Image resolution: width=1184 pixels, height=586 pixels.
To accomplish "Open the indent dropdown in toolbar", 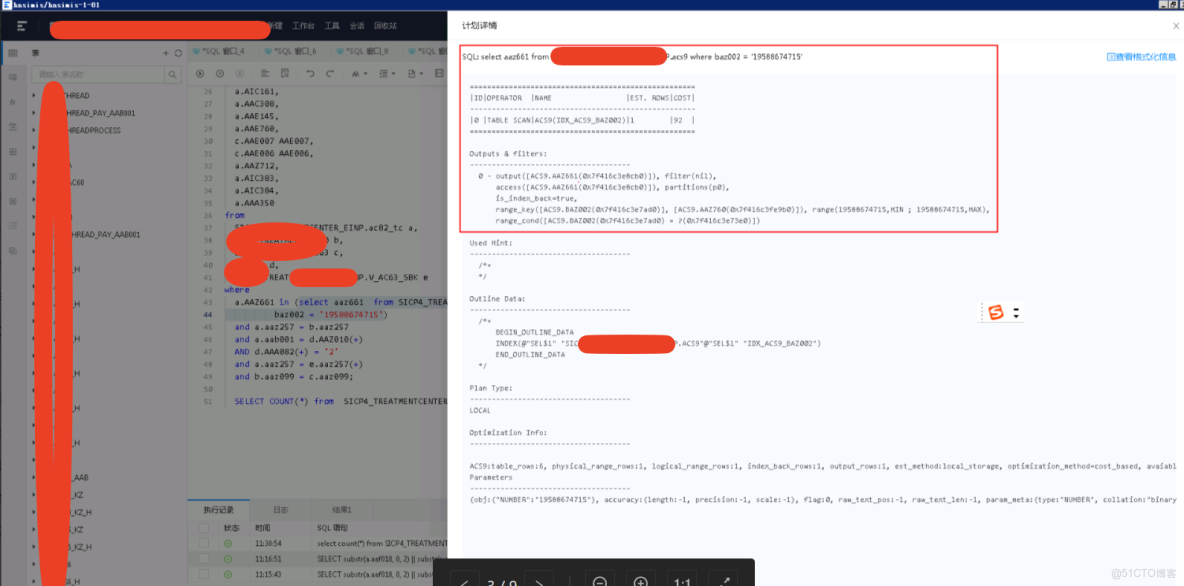I will coord(387,74).
